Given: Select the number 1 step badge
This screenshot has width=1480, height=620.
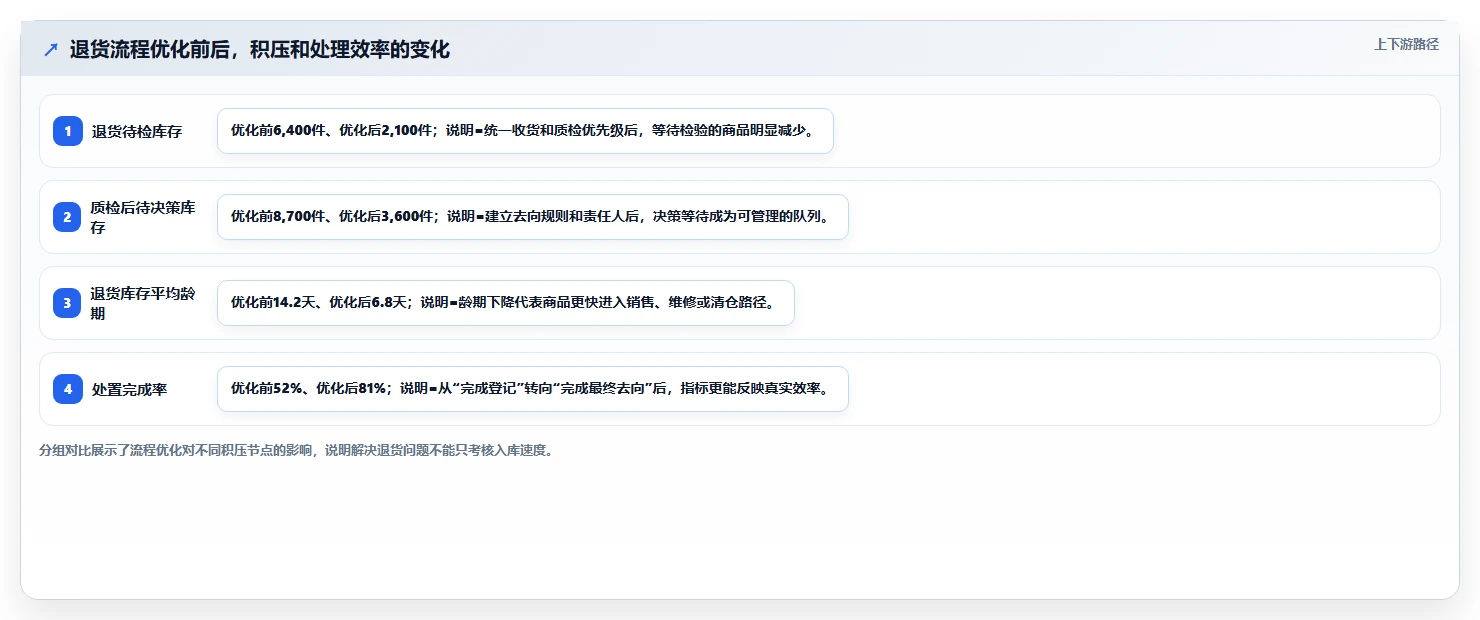Looking at the screenshot, I should pyautogui.click(x=68, y=131).
